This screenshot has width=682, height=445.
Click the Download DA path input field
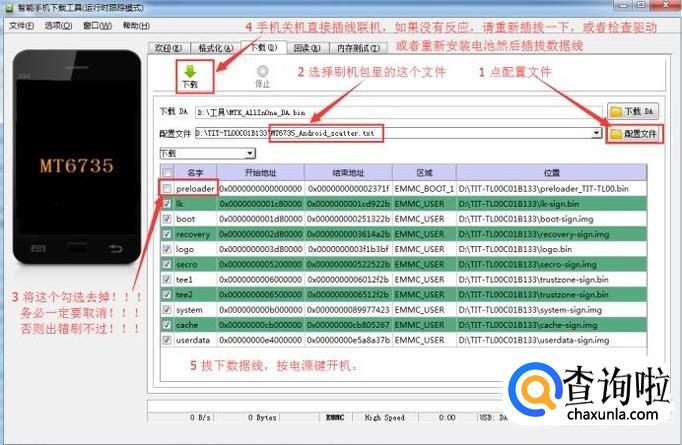(x=398, y=112)
